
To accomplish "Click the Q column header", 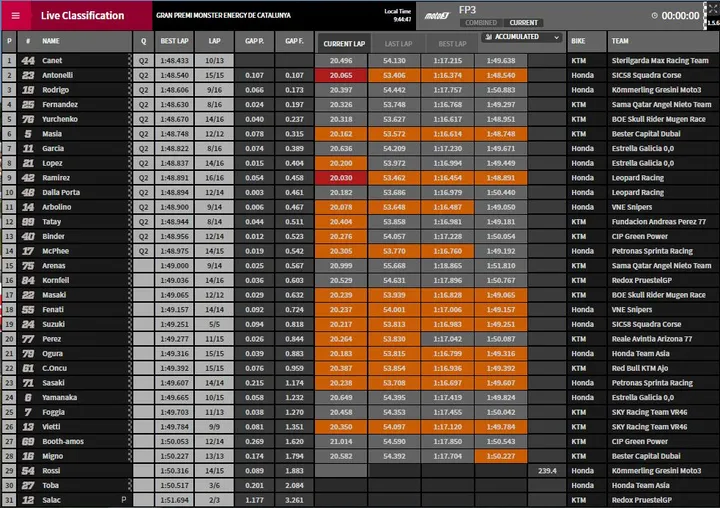I will 143,41.
